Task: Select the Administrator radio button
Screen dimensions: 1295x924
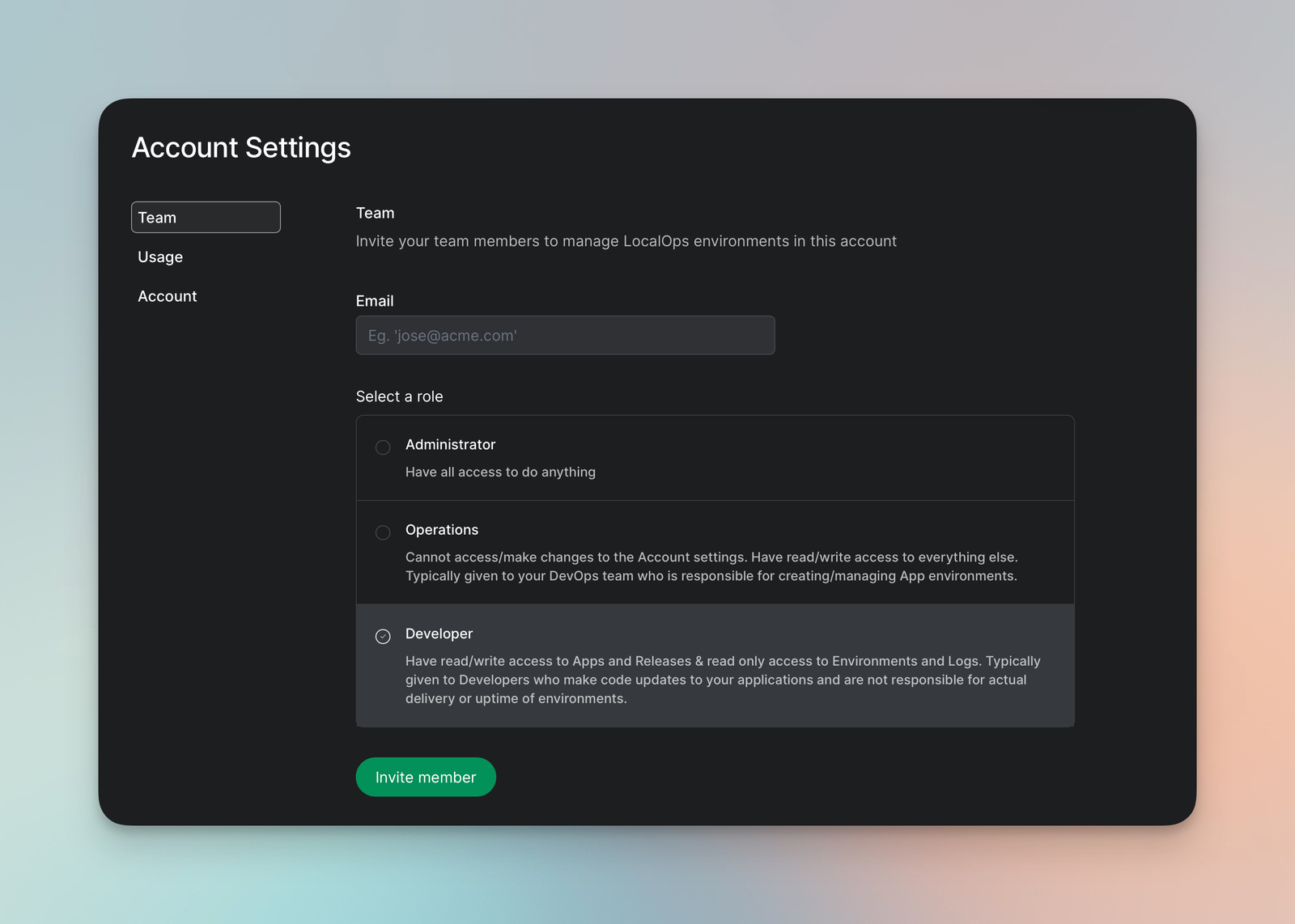Action: pos(383,447)
